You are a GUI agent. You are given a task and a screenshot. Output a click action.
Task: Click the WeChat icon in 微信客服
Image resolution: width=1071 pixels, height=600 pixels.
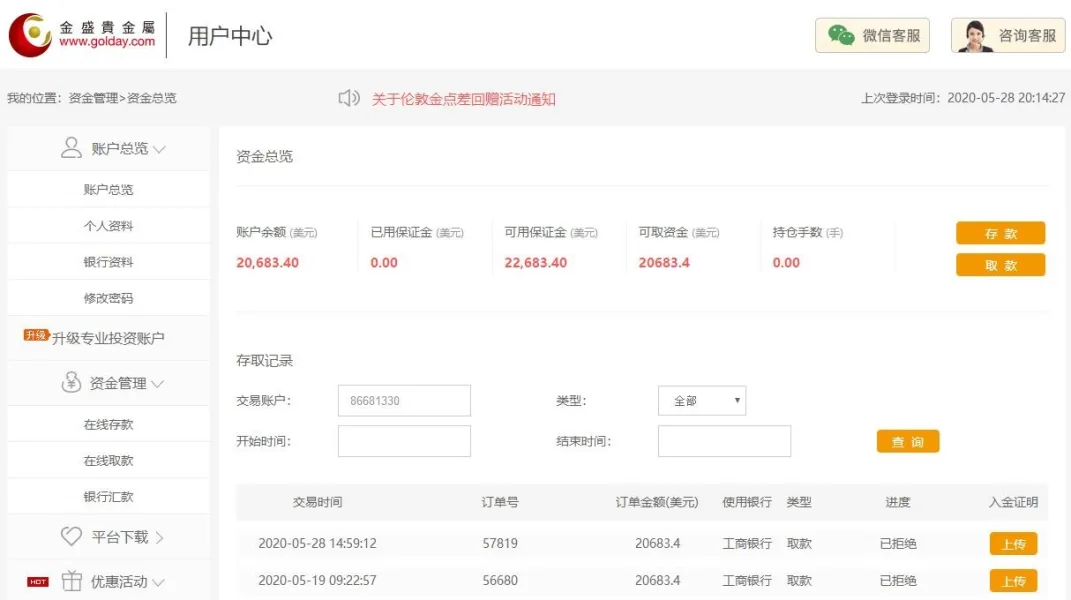pos(841,36)
